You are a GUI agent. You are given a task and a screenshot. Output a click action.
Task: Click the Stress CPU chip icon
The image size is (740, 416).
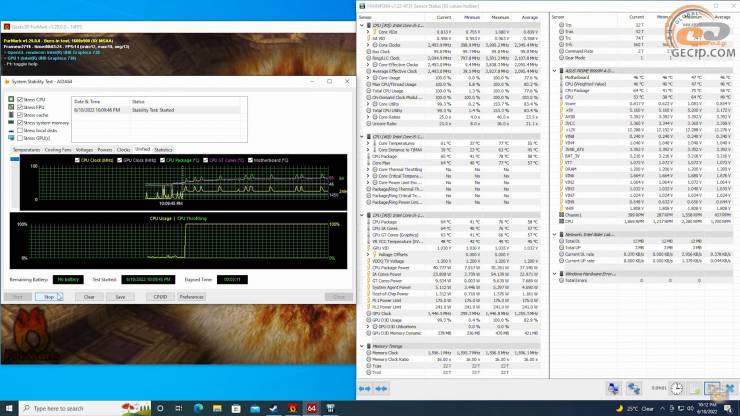(11, 100)
